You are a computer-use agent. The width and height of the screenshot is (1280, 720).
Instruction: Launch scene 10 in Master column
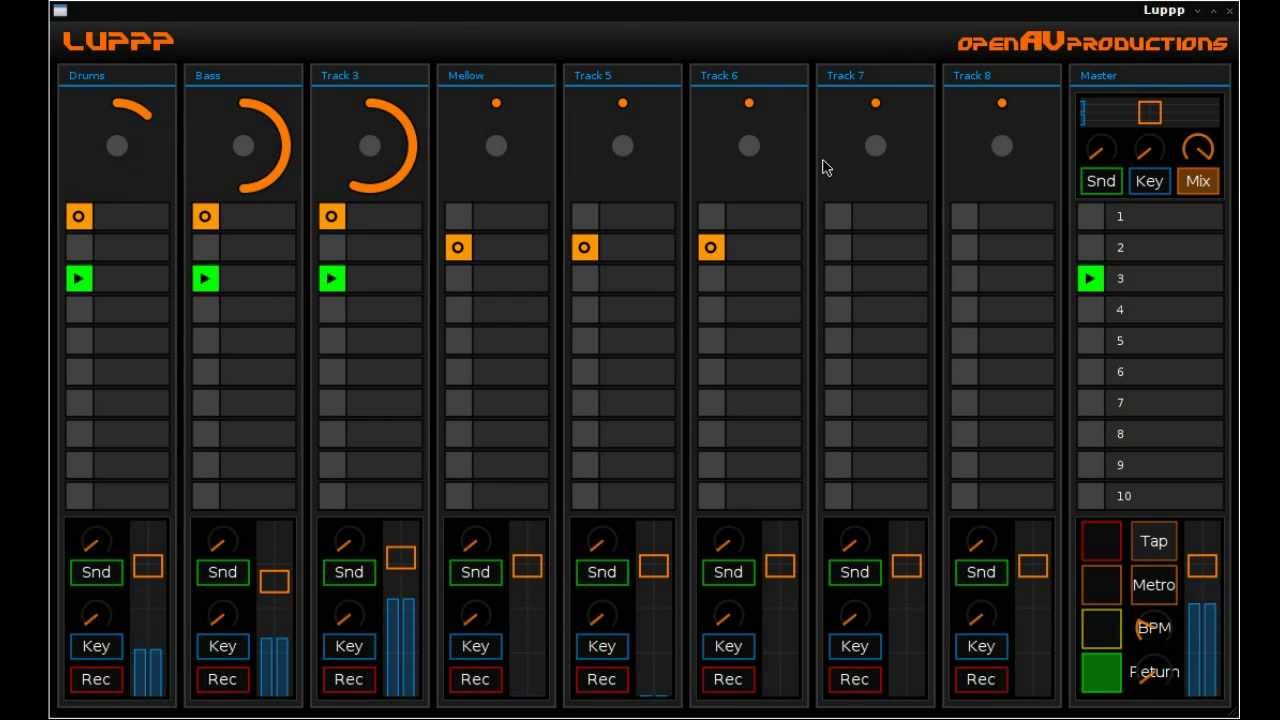1091,496
